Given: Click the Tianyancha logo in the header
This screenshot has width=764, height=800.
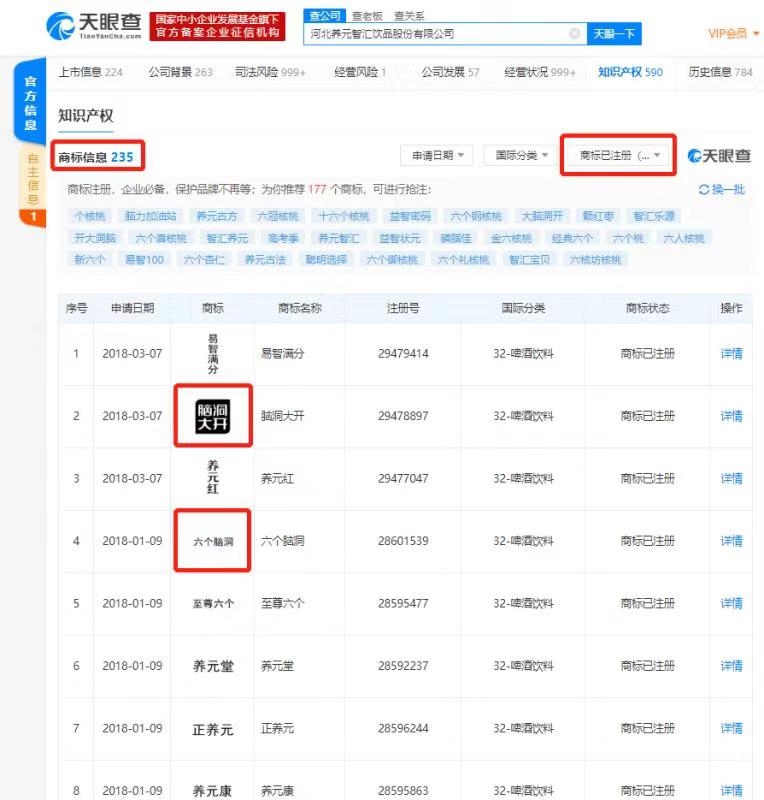Looking at the screenshot, I should (94, 26).
